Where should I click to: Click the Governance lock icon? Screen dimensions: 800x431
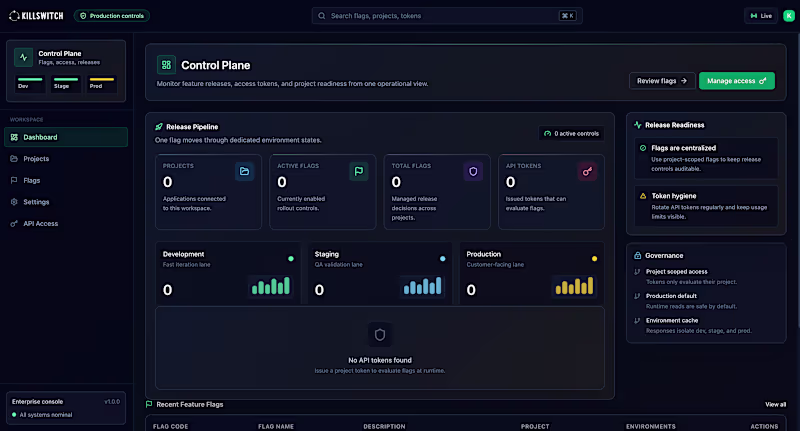[x=638, y=256]
